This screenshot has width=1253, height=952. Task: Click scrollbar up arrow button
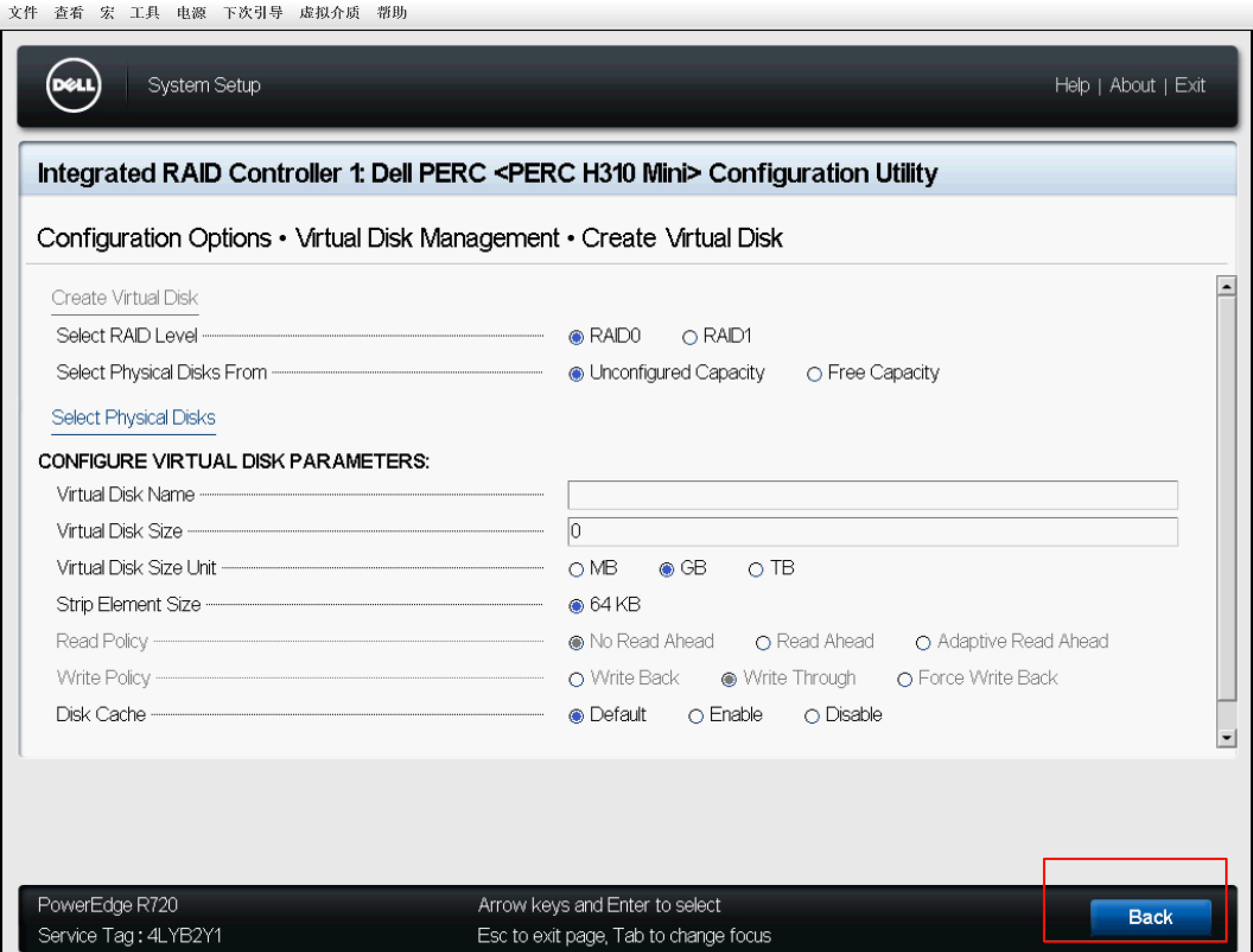tap(1226, 286)
